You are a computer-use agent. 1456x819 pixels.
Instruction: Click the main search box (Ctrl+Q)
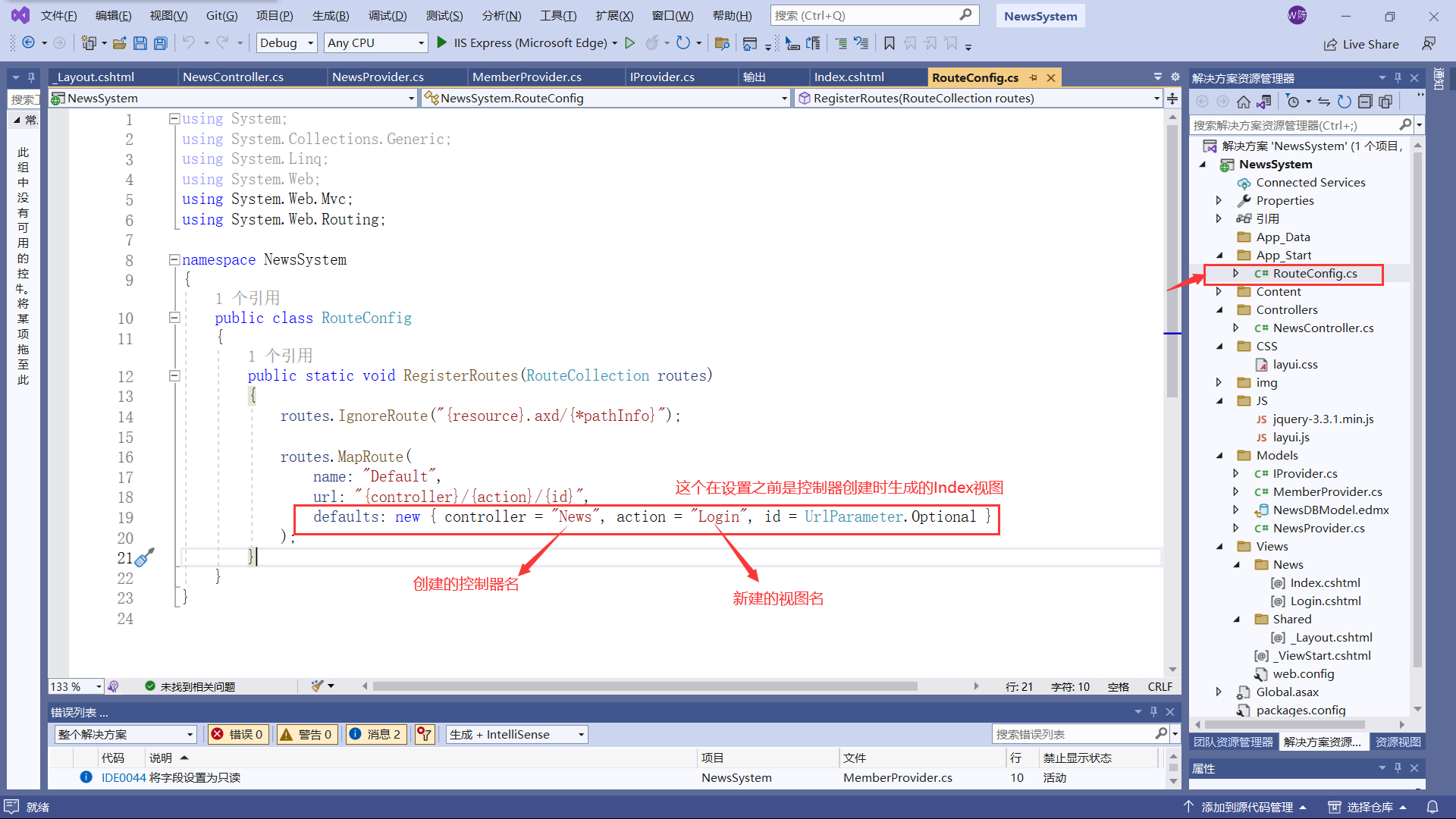pyautogui.click(x=874, y=15)
